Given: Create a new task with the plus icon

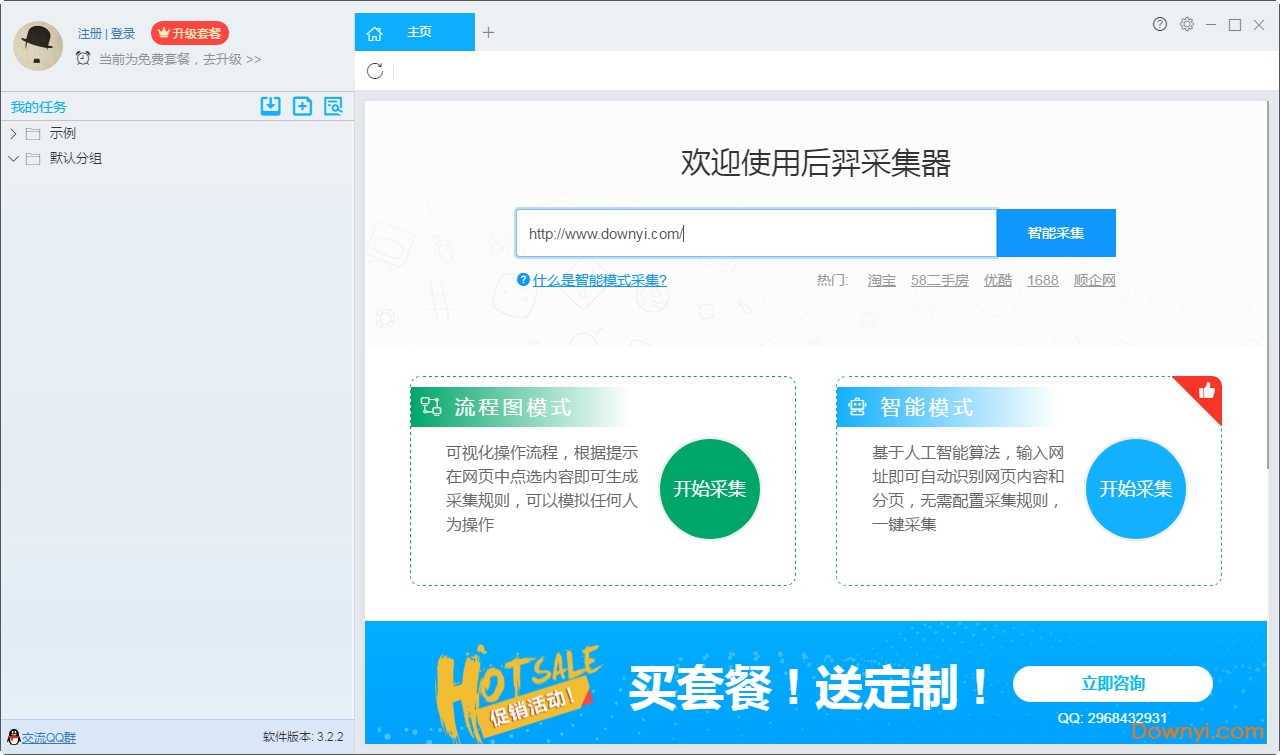Looking at the screenshot, I should pos(302,106).
